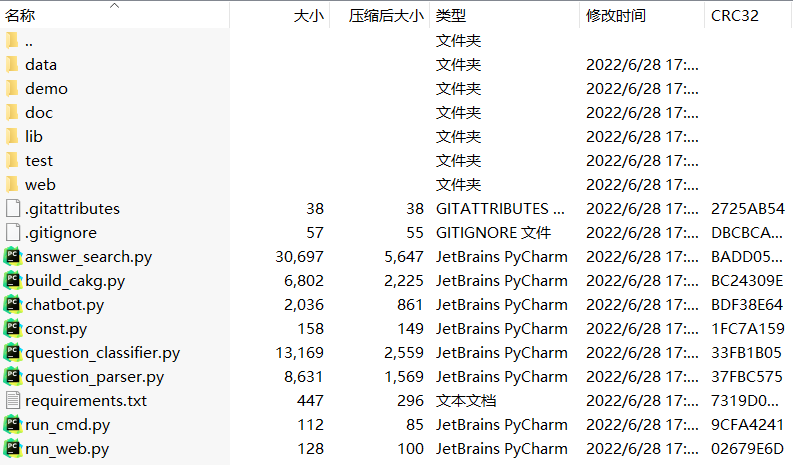Click compressed size 1,569 of question_parser.py
The height and width of the screenshot is (465, 793).
pos(404,376)
